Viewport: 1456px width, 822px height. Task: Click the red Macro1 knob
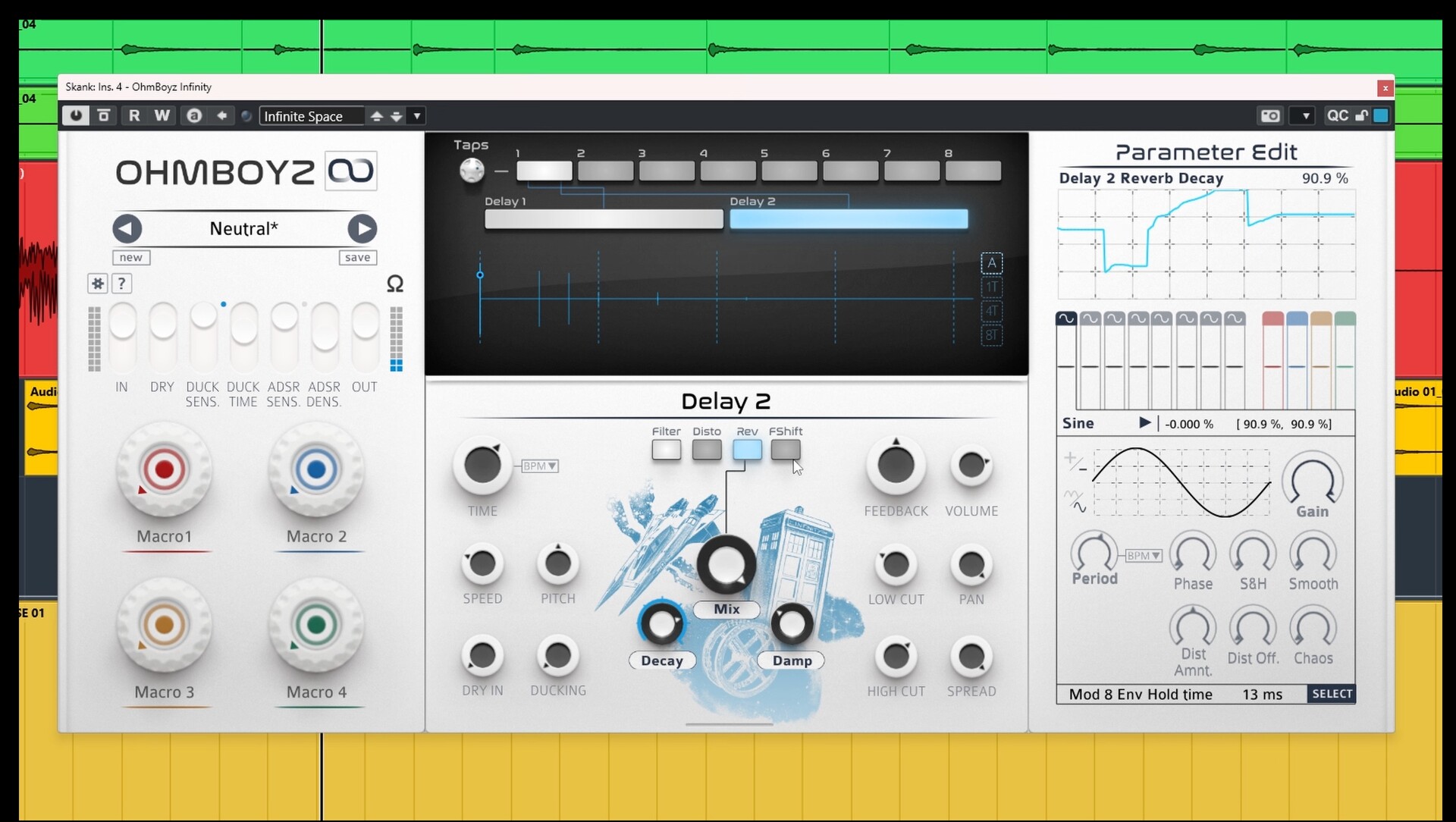[164, 470]
